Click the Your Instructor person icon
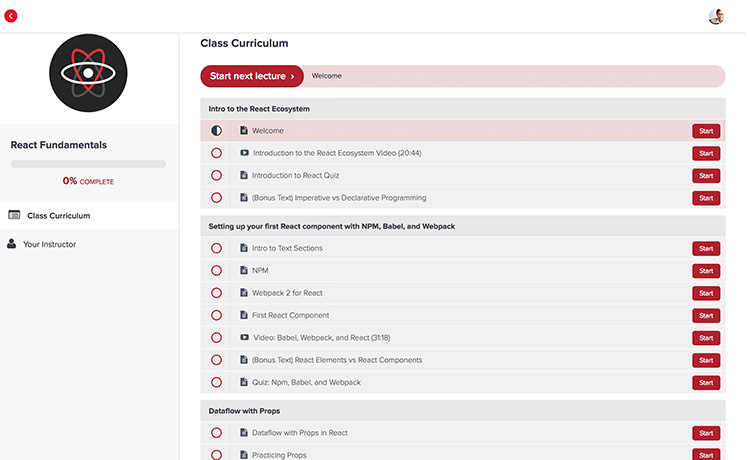This screenshot has height=460, width=750. point(13,244)
